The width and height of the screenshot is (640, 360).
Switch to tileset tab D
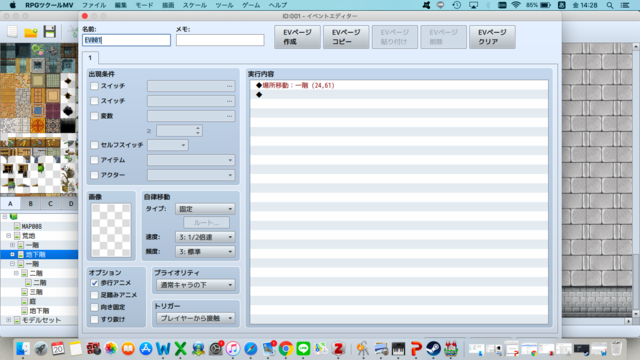click(x=71, y=204)
